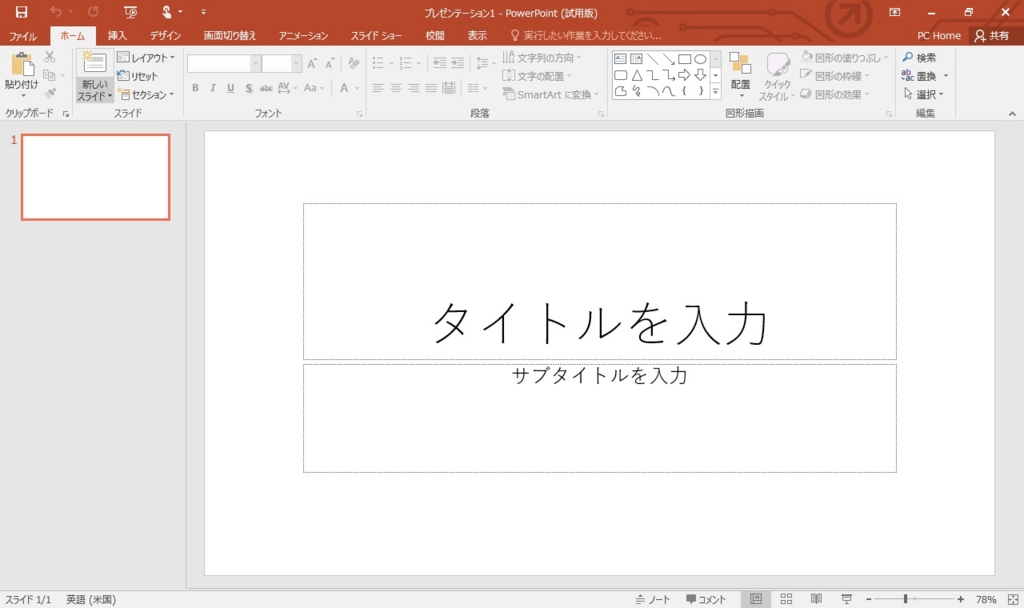Open Layout (レイアウト) dropdown
The image size is (1024, 608).
pyautogui.click(x=146, y=57)
